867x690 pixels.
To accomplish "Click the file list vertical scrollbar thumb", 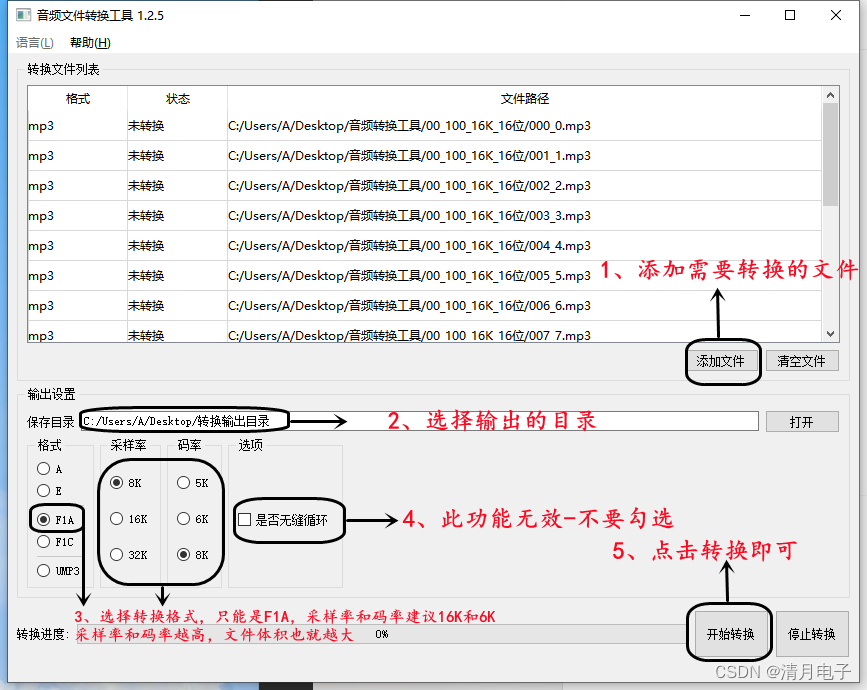I will 830,155.
